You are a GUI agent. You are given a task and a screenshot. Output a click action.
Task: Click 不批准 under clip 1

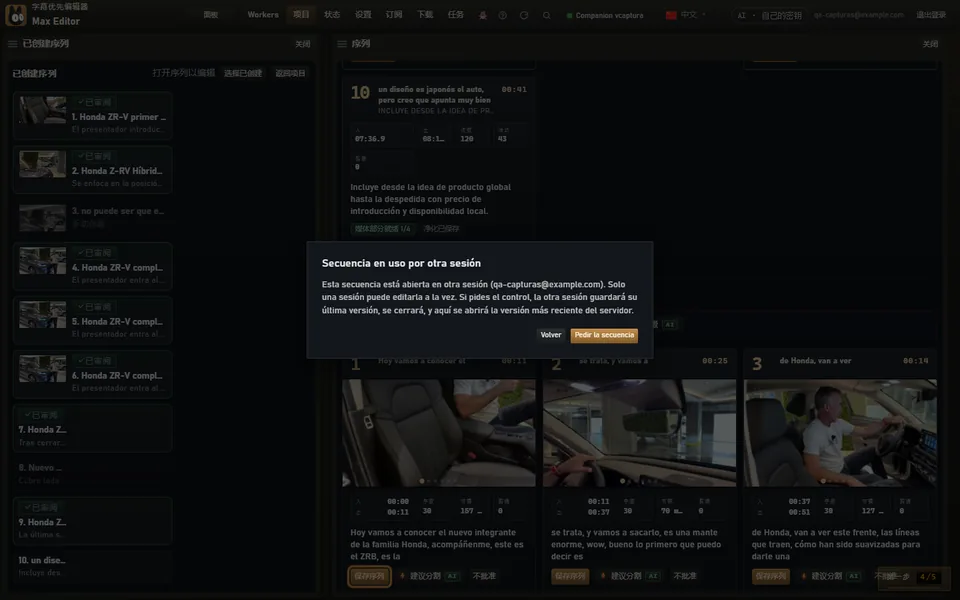pyautogui.click(x=484, y=576)
